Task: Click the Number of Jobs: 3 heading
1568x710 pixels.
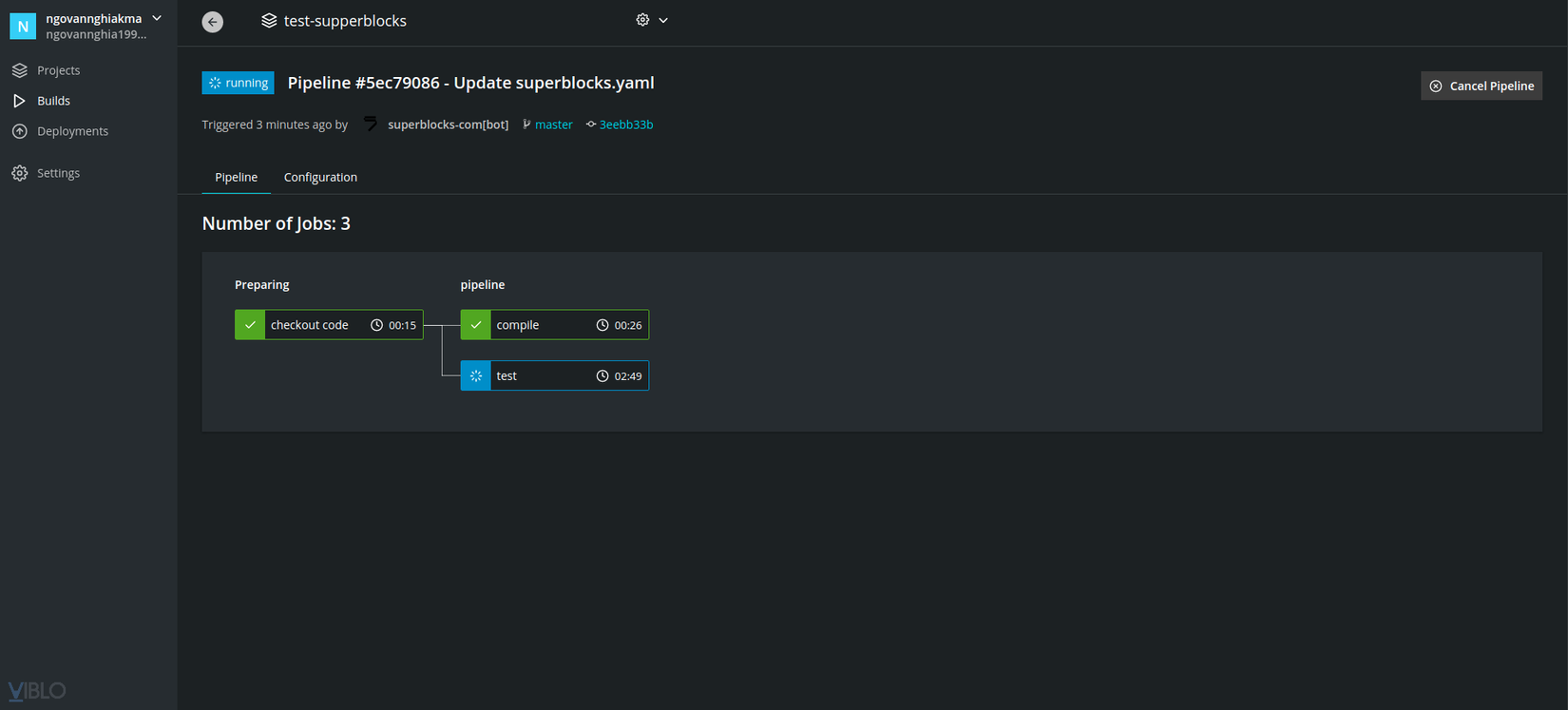Action: click(277, 223)
